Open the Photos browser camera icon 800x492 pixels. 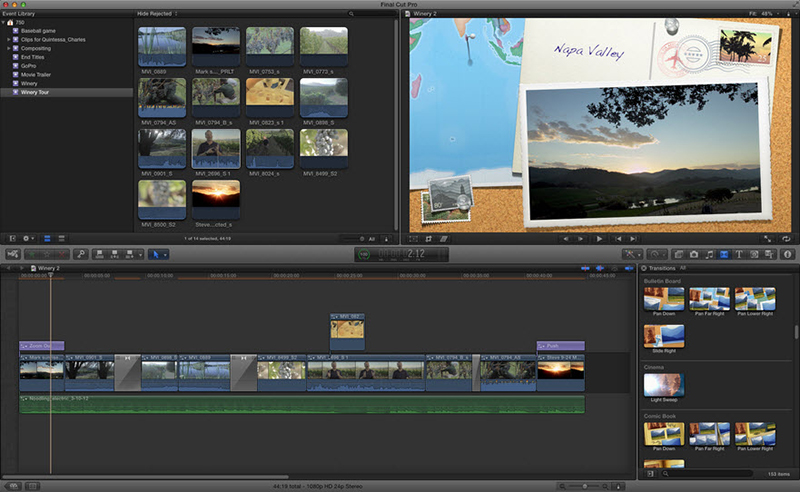tap(694, 255)
